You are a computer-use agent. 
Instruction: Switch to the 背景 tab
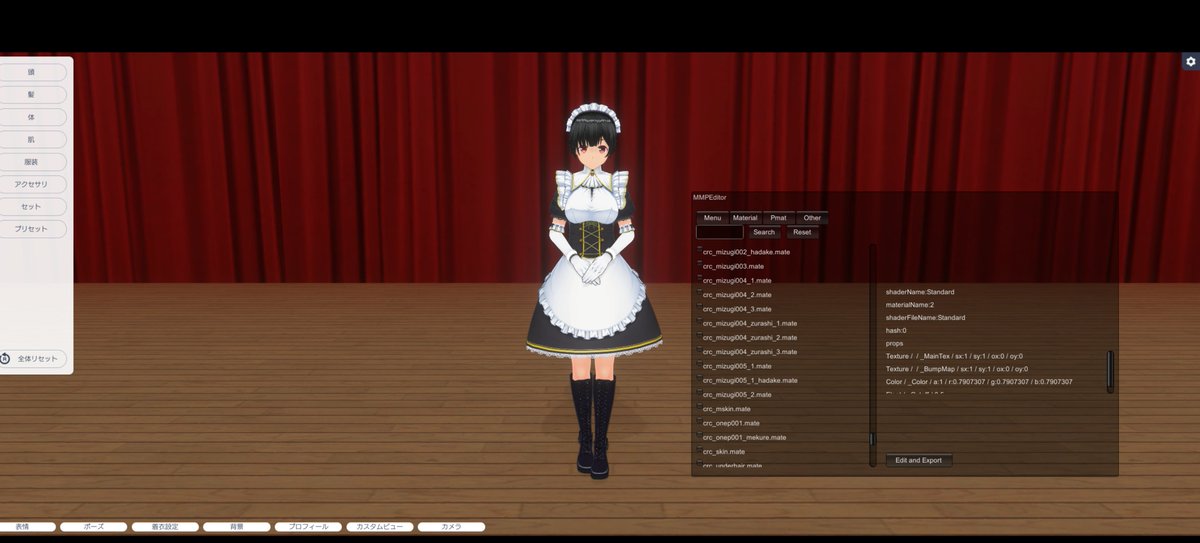point(237,526)
